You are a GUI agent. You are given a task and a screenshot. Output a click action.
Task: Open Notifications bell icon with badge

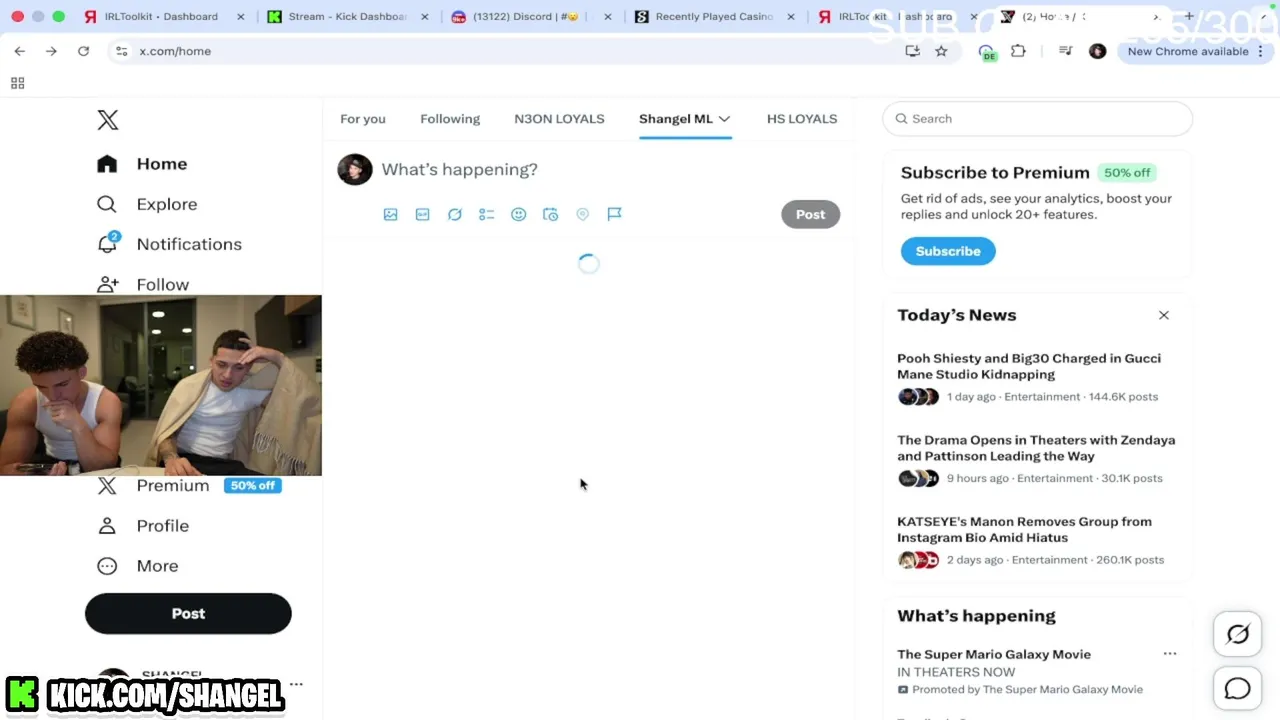[108, 243]
